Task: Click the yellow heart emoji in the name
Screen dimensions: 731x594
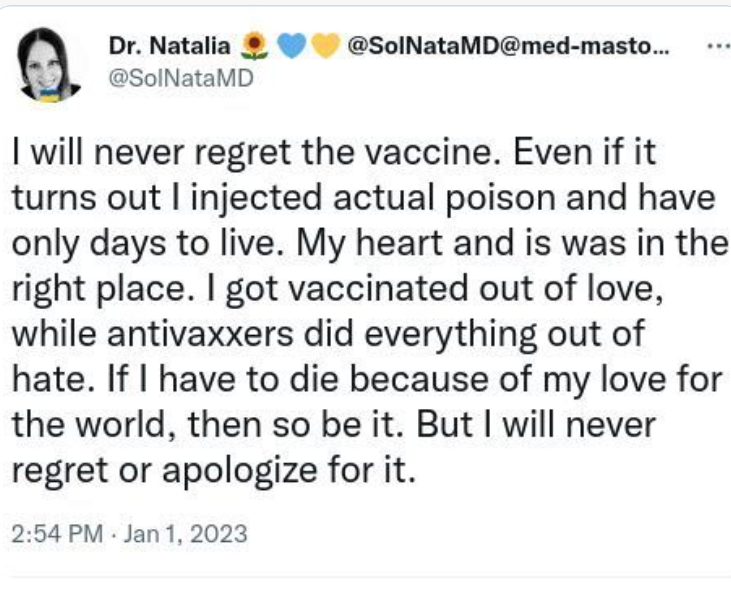Action: (x=323, y=46)
